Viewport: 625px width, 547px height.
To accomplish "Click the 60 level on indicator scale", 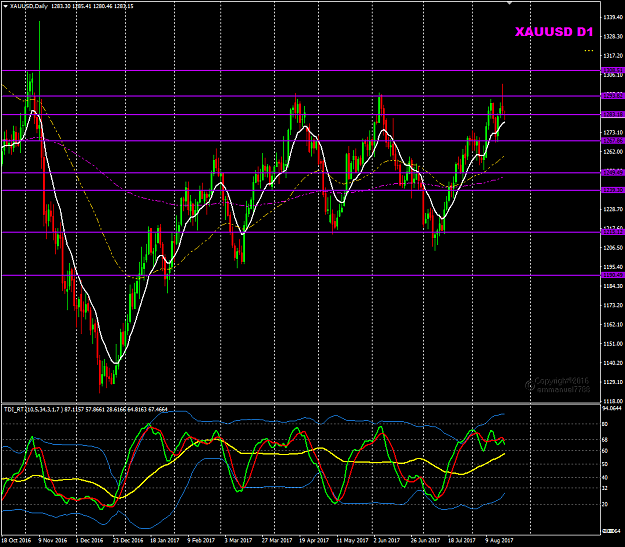I will coord(605,451).
